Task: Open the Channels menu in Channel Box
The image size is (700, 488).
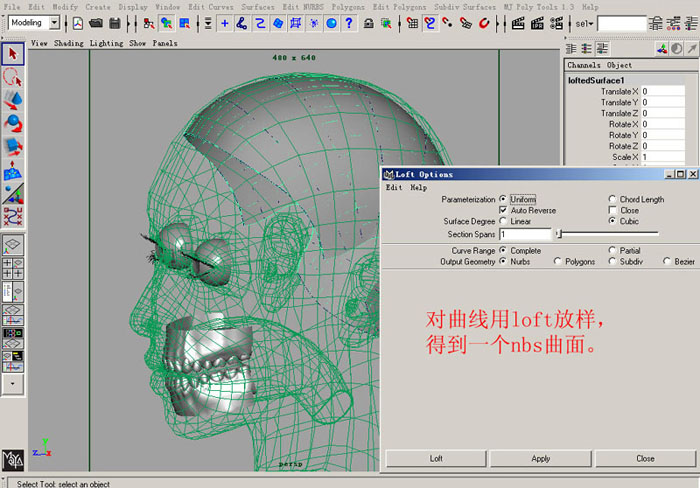Action: click(583, 65)
